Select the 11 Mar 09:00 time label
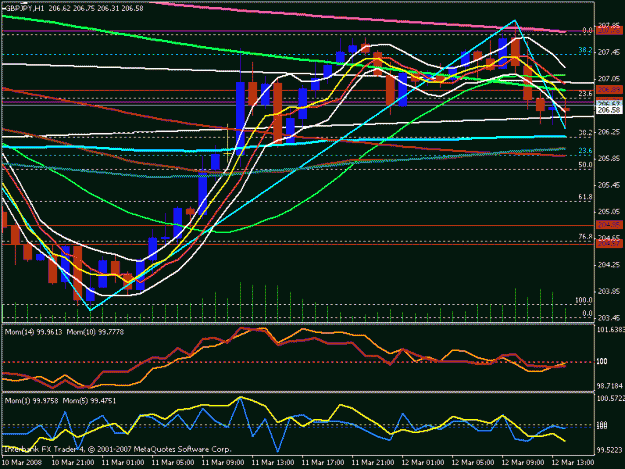 [x=223, y=463]
